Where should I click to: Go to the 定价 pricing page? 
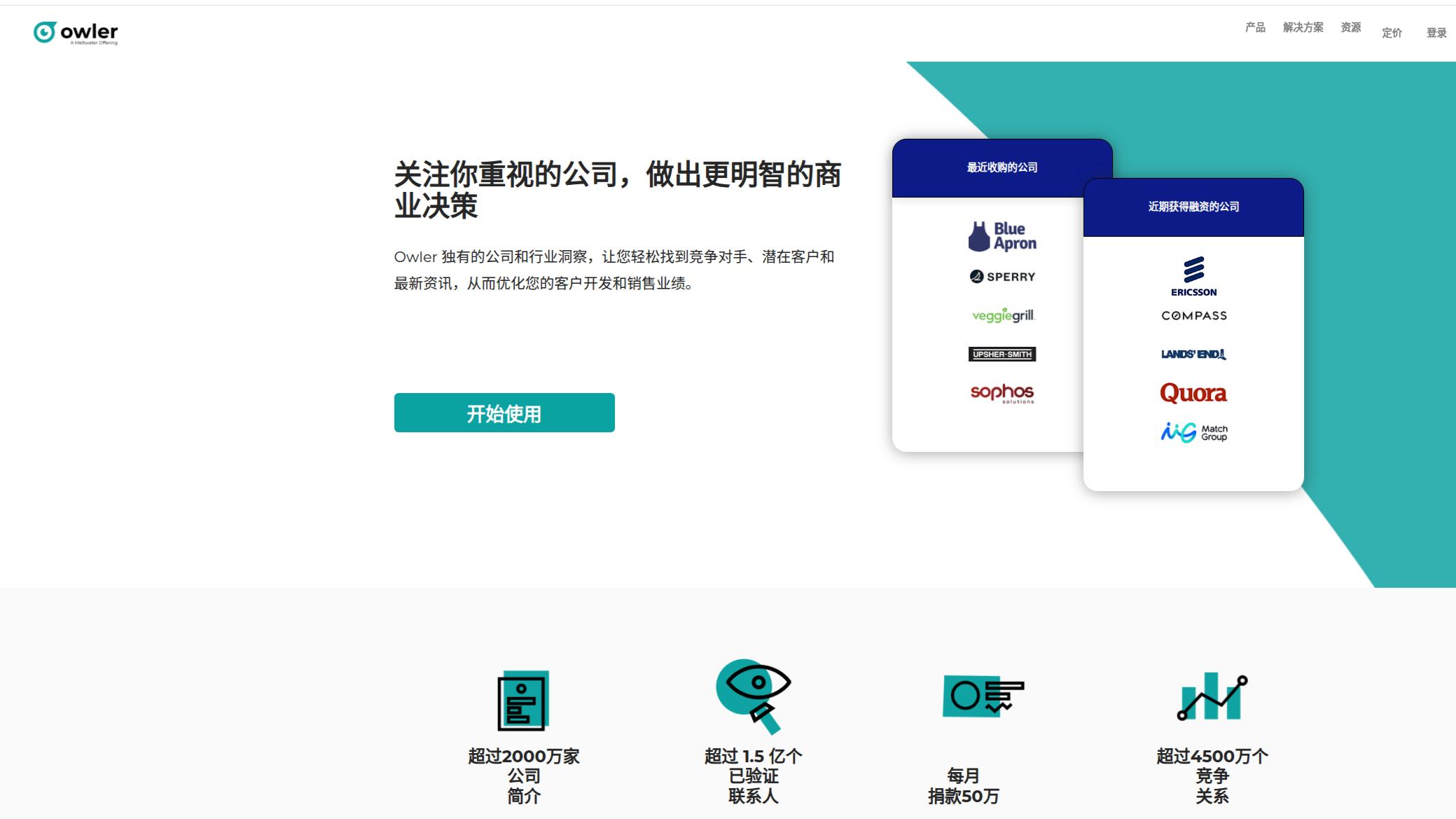pyautogui.click(x=1392, y=33)
